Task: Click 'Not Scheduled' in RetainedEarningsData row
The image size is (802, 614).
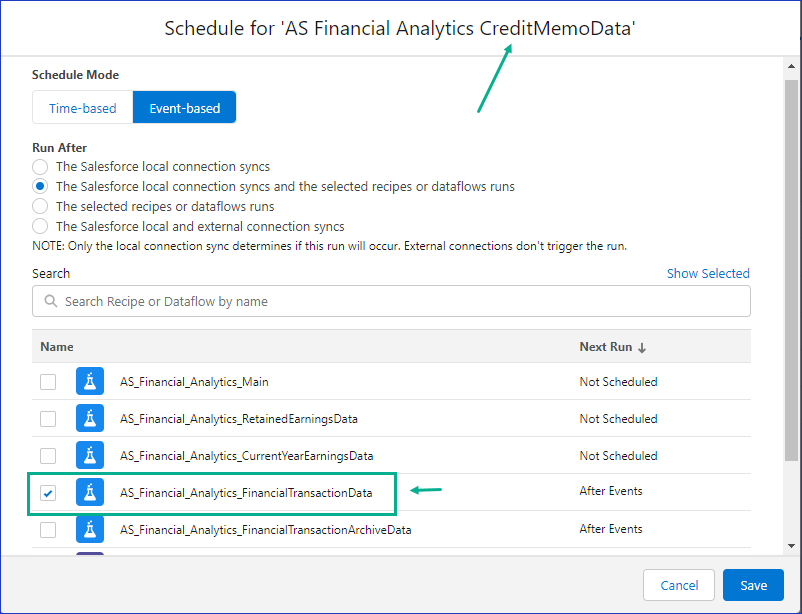Action: pos(618,419)
